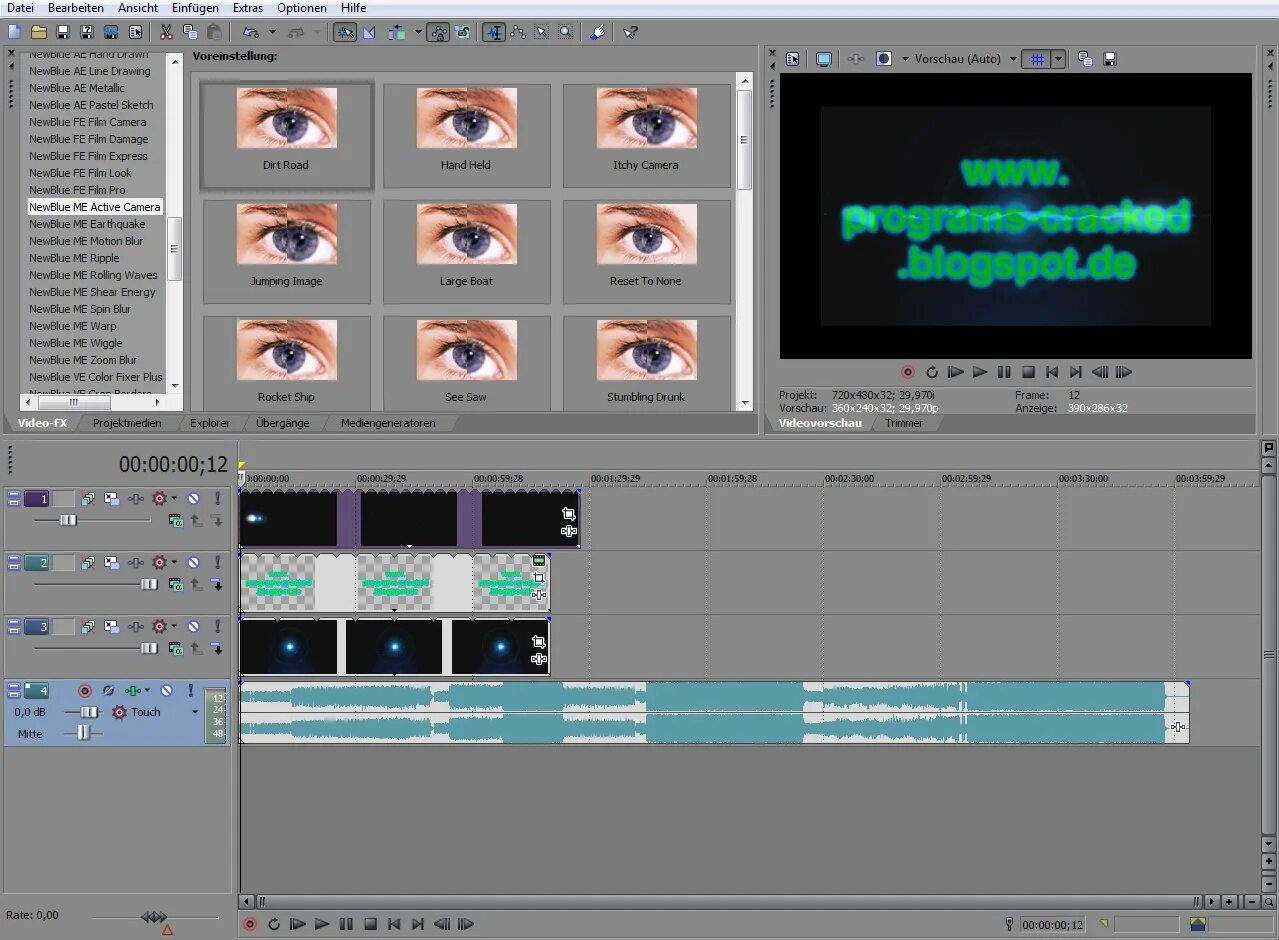Click the automation settings gear on track 3
This screenshot has width=1279, height=940.
[x=158, y=627]
